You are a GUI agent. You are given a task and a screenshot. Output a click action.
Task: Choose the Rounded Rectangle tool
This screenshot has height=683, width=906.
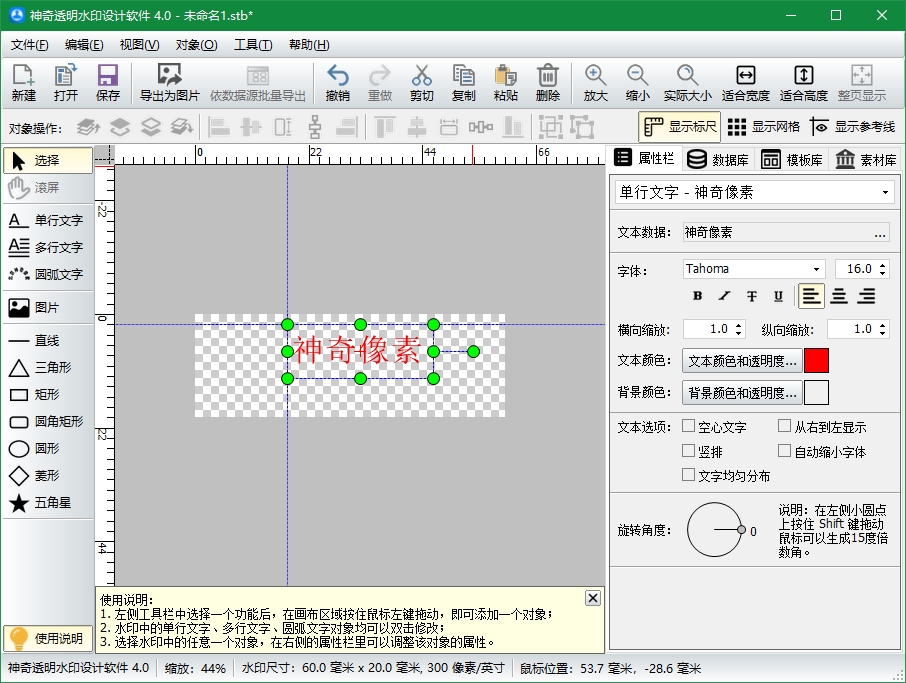tap(48, 422)
